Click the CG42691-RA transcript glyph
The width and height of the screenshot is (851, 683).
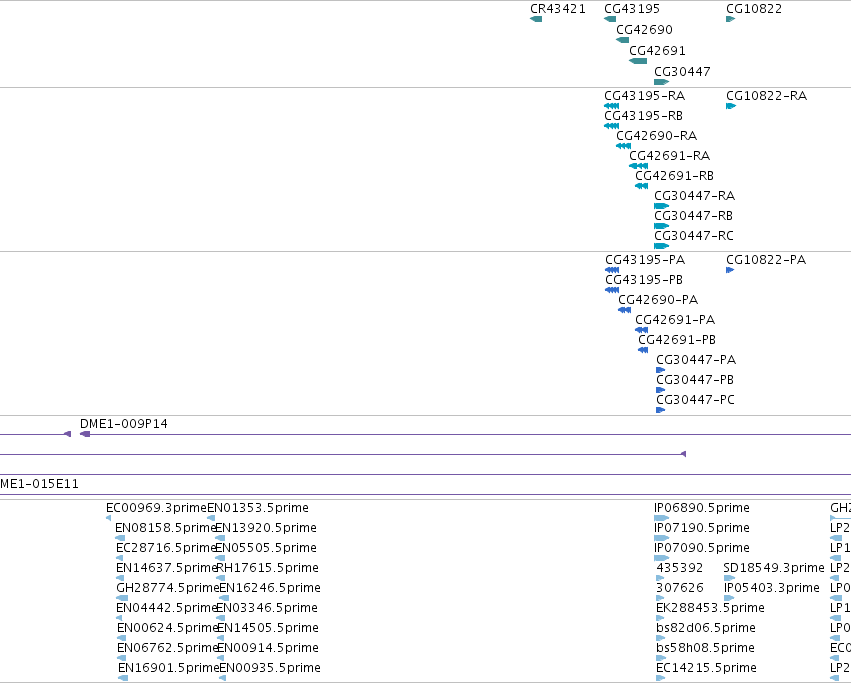pos(639,166)
